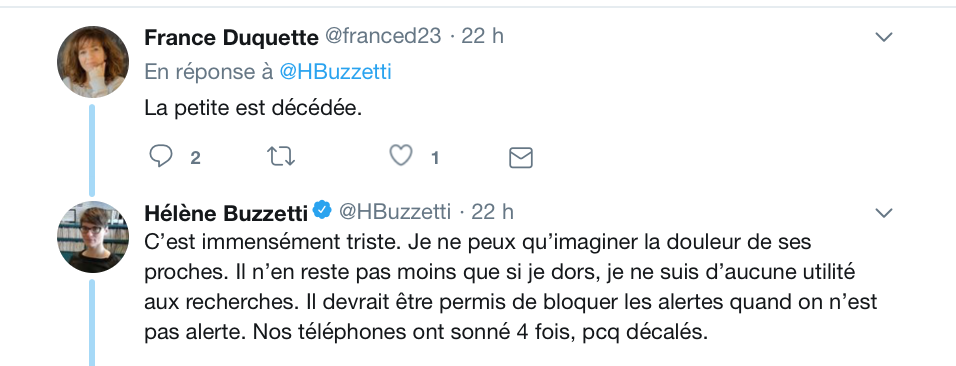956x366 pixels.
Task: Follow the @HBuzzetti link after 'En réponse à'
Action: [335, 72]
